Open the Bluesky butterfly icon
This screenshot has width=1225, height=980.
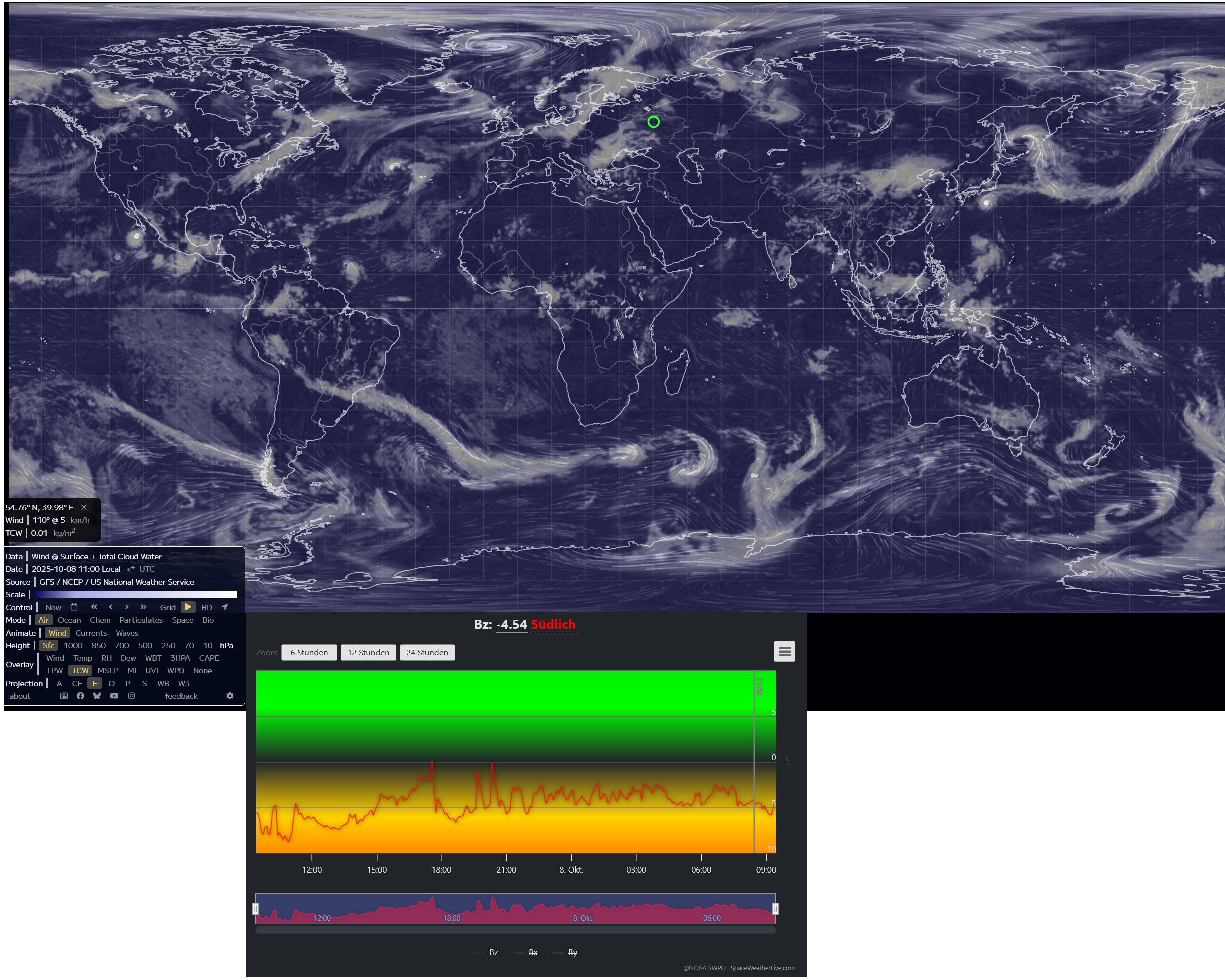pyautogui.click(x=97, y=696)
